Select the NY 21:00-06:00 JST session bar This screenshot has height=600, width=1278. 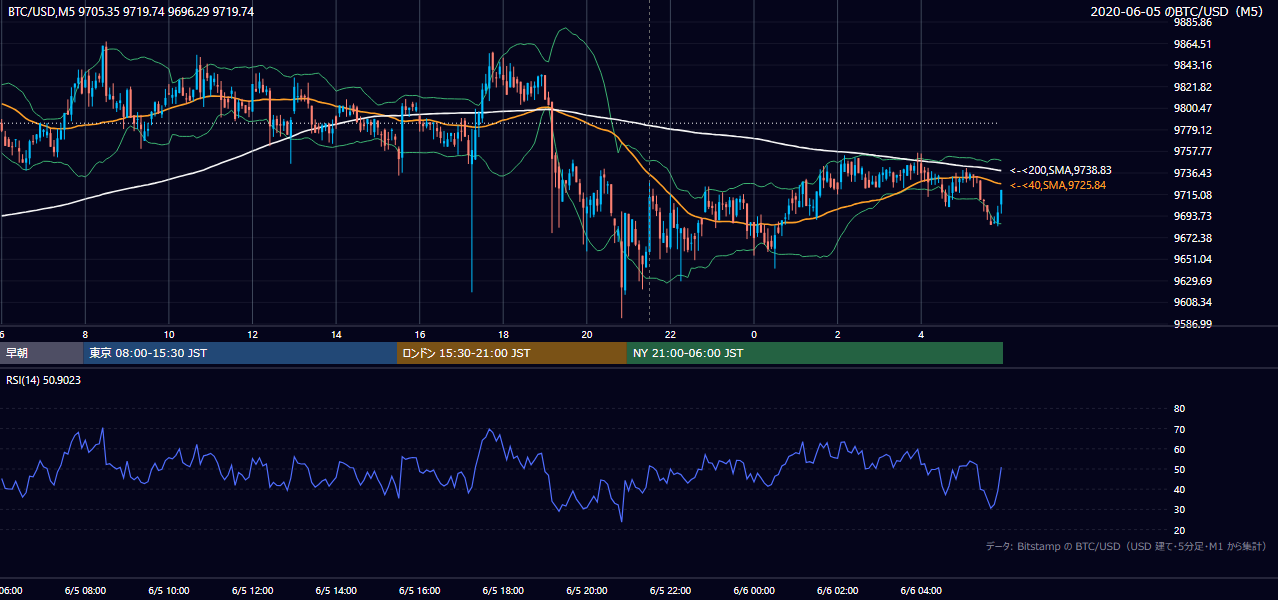(x=815, y=353)
